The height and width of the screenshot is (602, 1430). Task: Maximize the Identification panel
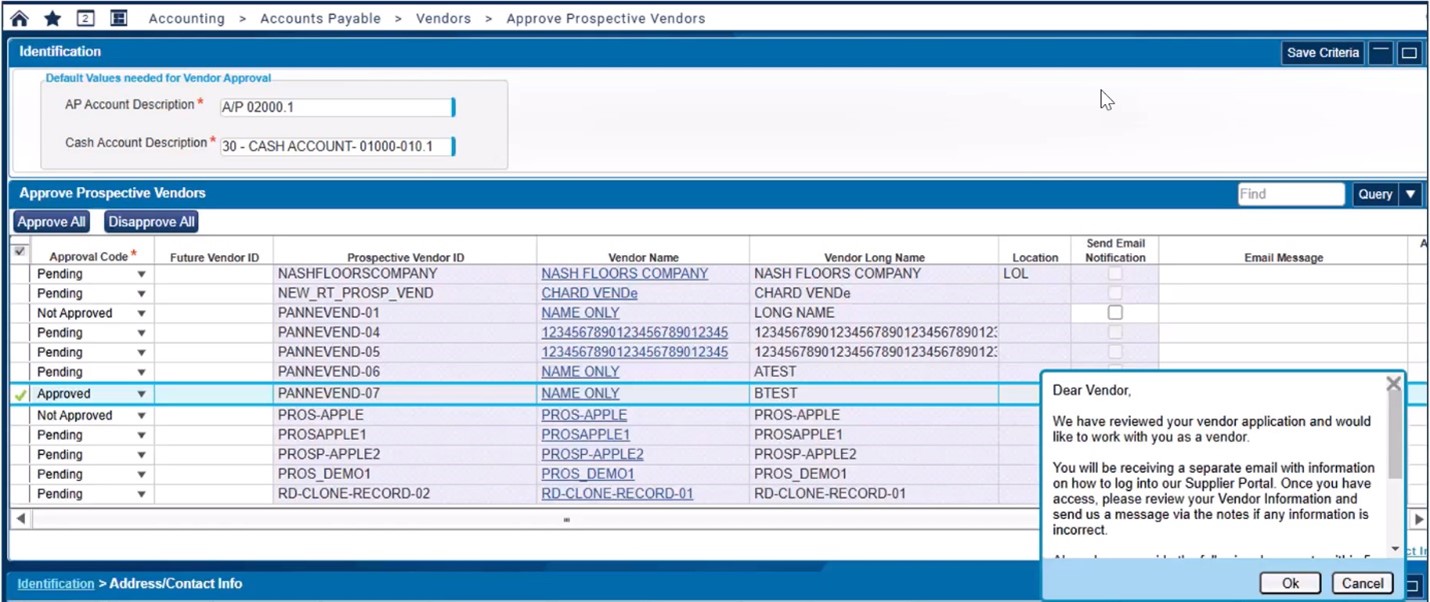pos(1410,53)
